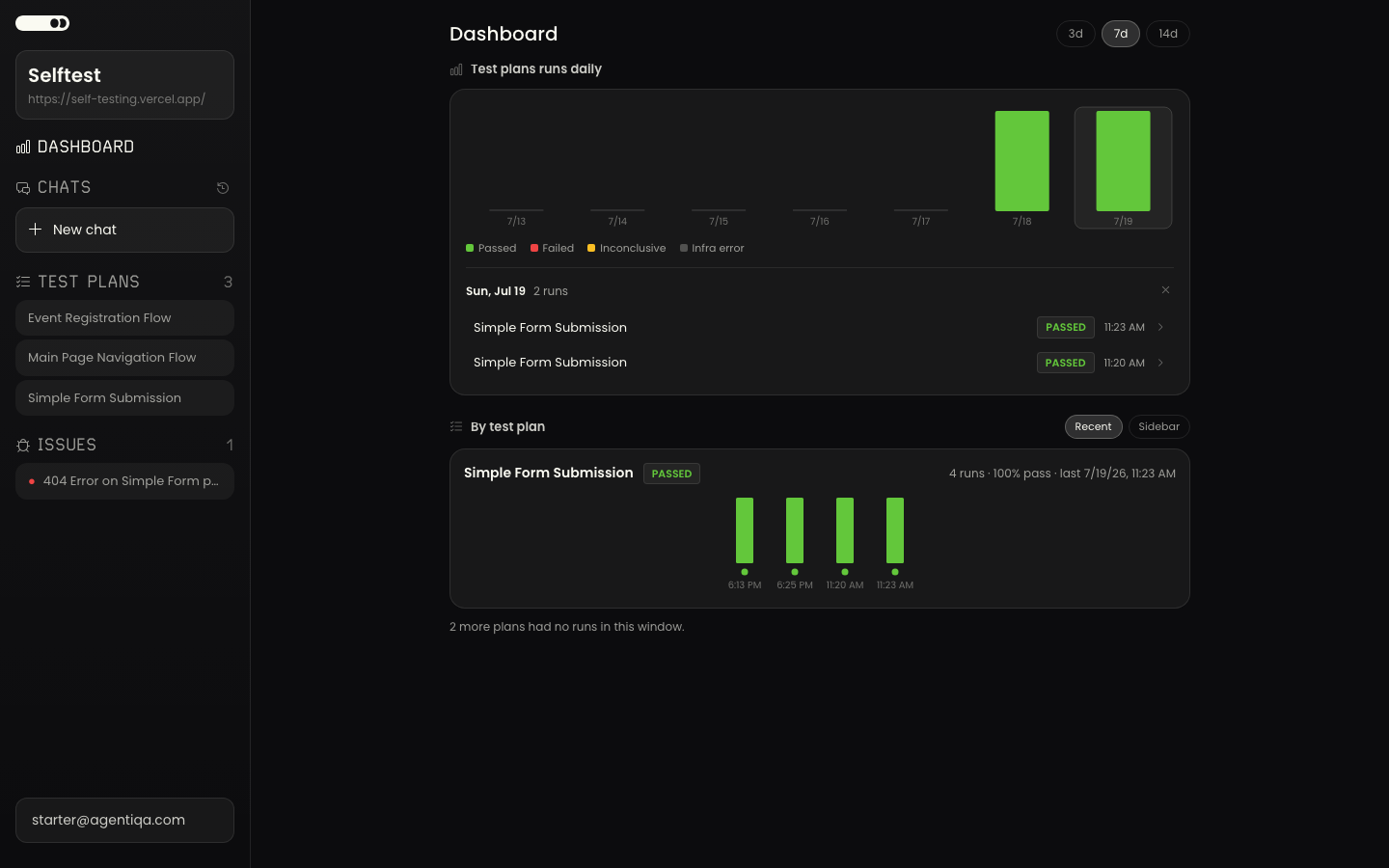Screen dimensions: 1389x868
Task: Select the highlighted 7/19 bar in chart
Action: coord(1124,161)
